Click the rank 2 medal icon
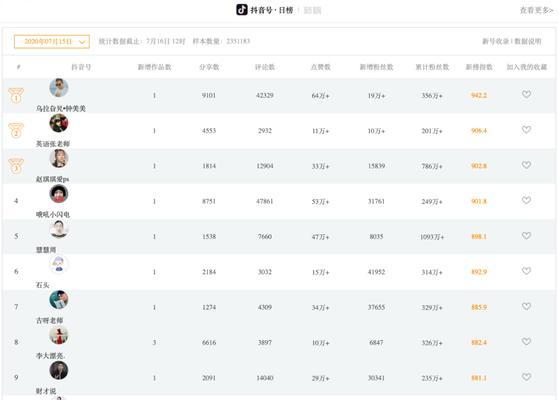 coord(16,130)
